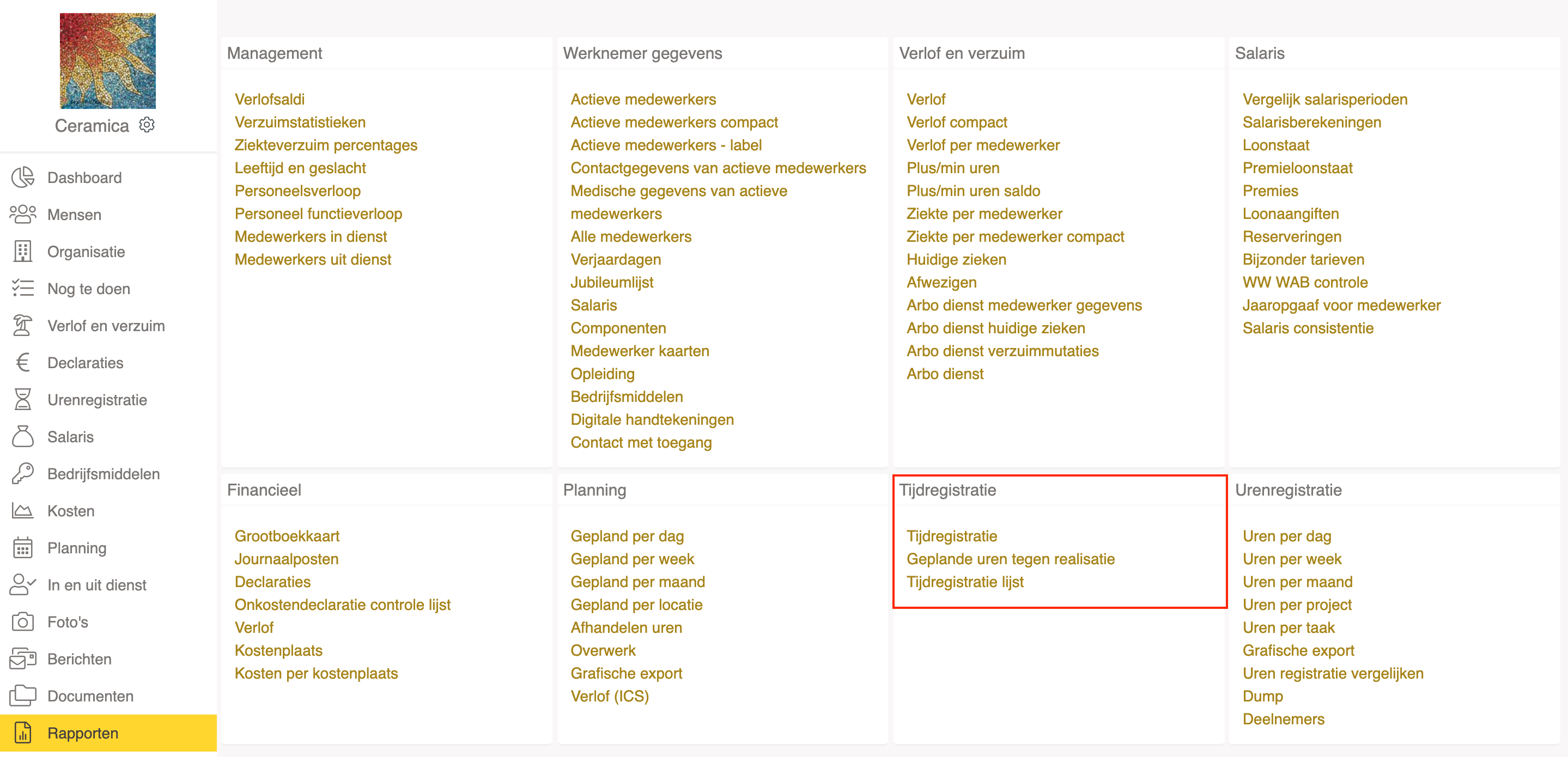Image resolution: width=1568 pixels, height=757 pixels.
Task: Select the Foto's camera icon
Action: (22, 622)
